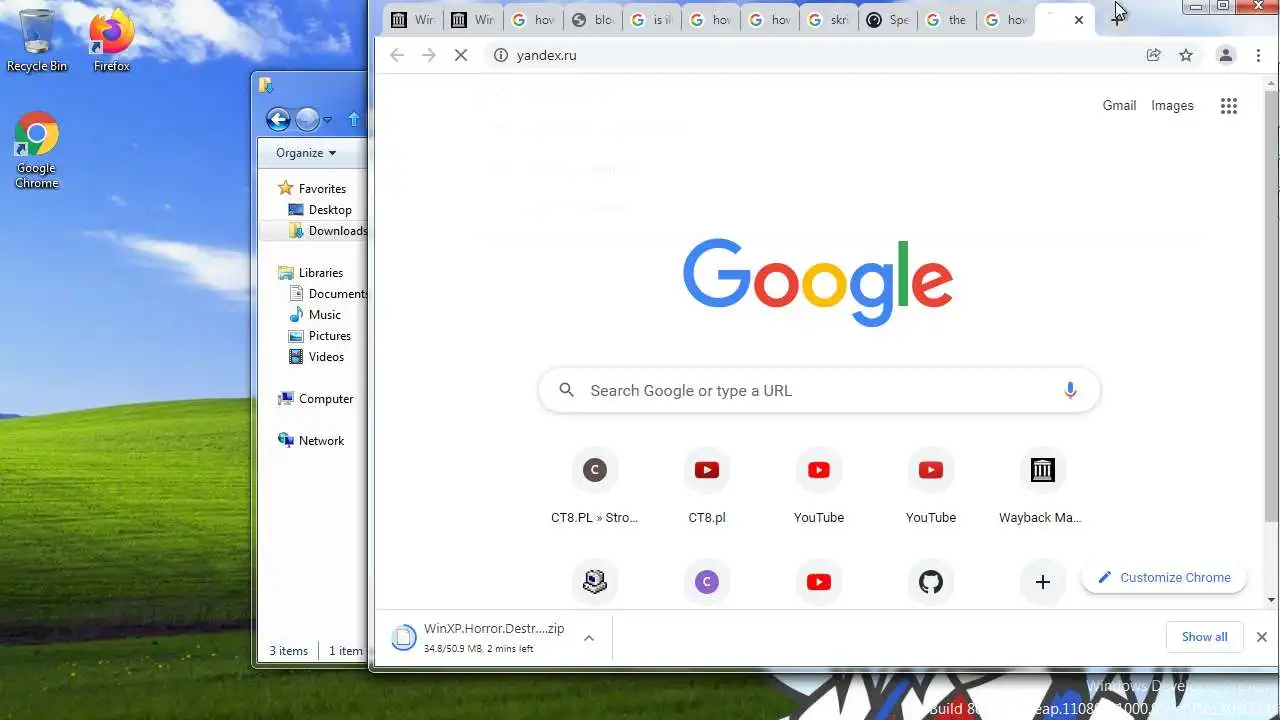Click Show all downloads button
The image size is (1280, 720).
[1204, 637]
